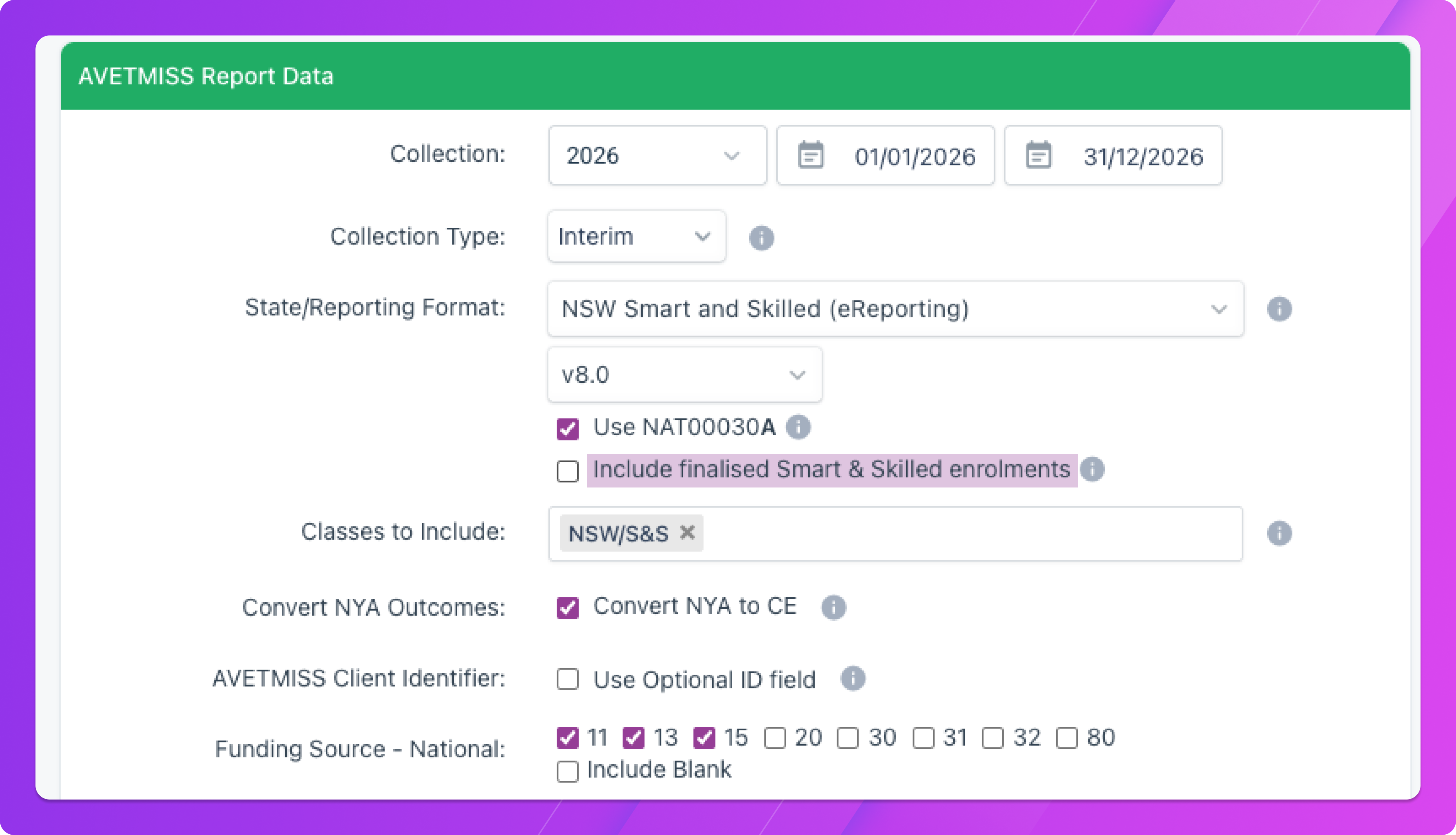This screenshot has height=835, width=1456.
Task: Uncheck national funding source 11
Action: click(x=567, y=737)
